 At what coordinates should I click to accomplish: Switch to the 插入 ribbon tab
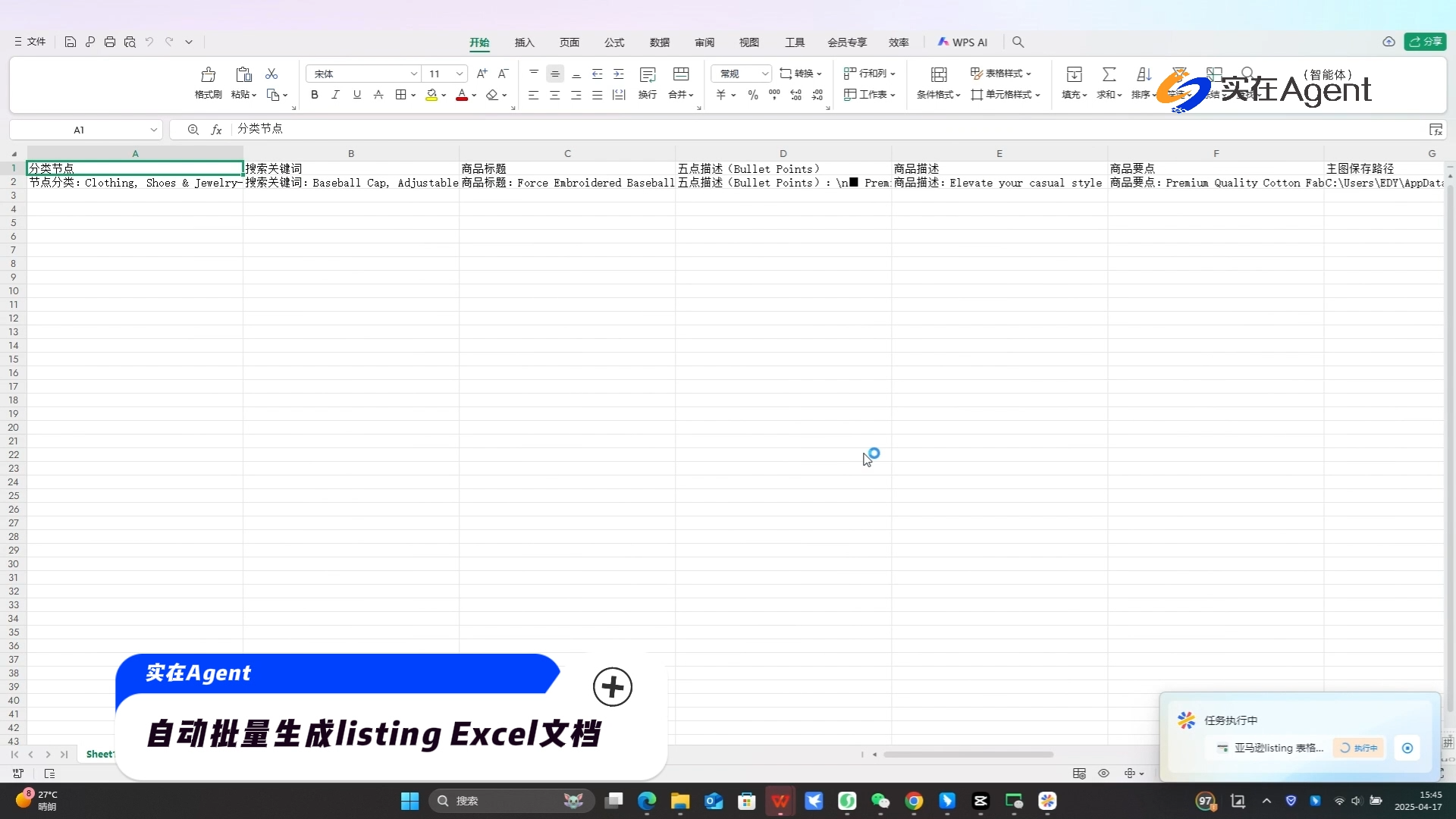pos(524,42)
